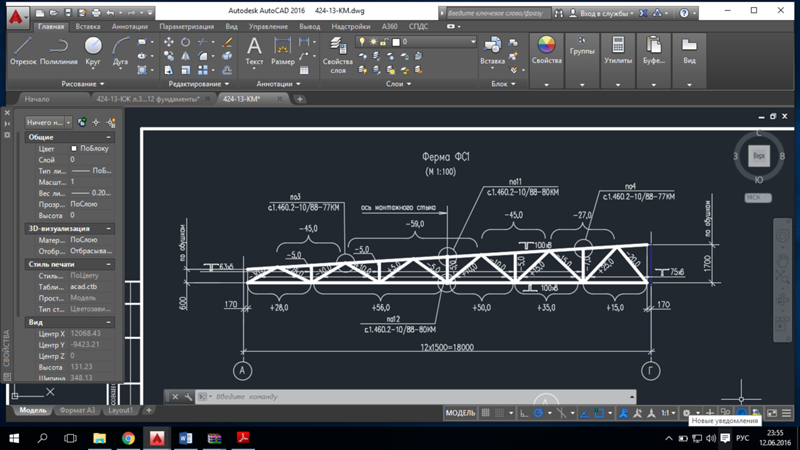Switch to the Формат А3 layout tab

coord(78,410)
